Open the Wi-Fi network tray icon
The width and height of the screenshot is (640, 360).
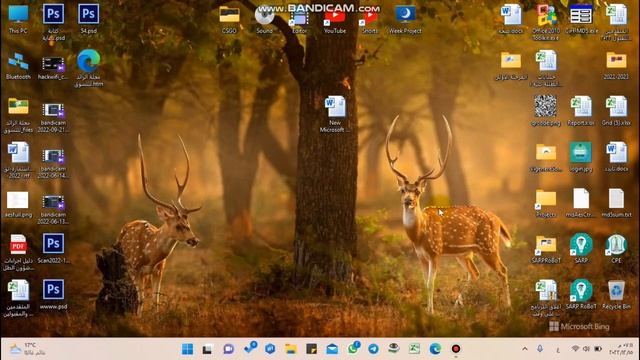point(575,349)
